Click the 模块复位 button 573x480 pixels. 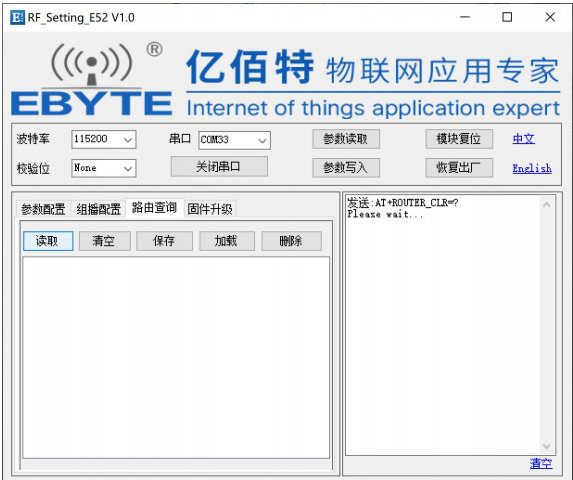(x=459, y=139)
